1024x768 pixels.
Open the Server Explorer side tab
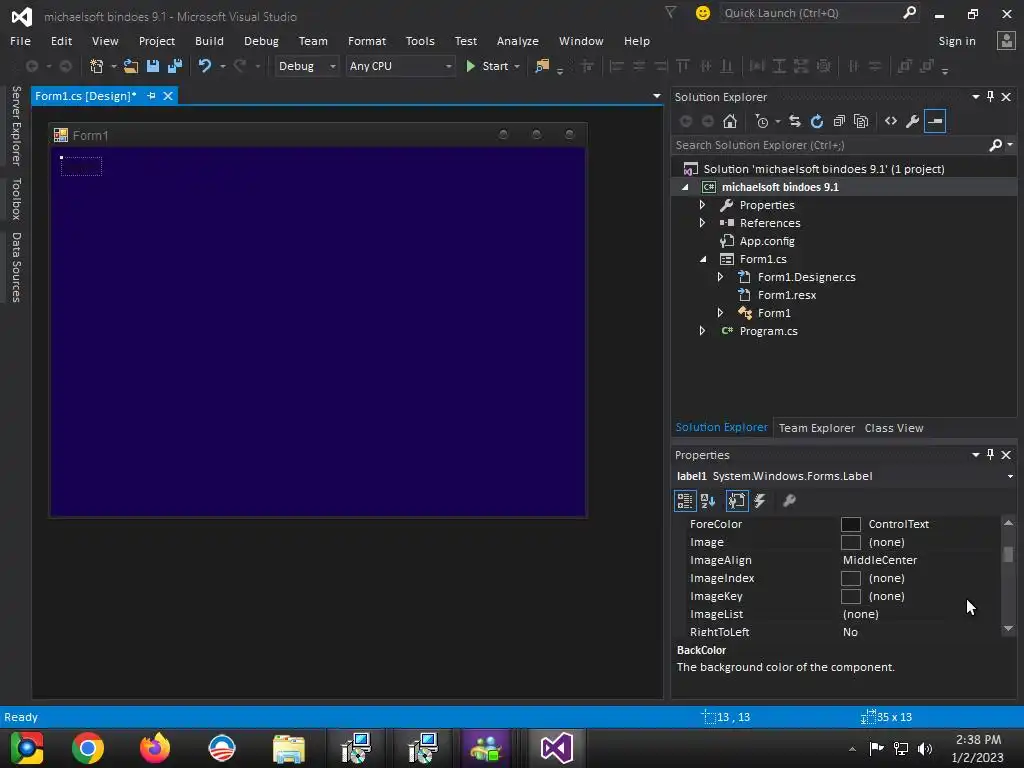click(x=16, y=126)
